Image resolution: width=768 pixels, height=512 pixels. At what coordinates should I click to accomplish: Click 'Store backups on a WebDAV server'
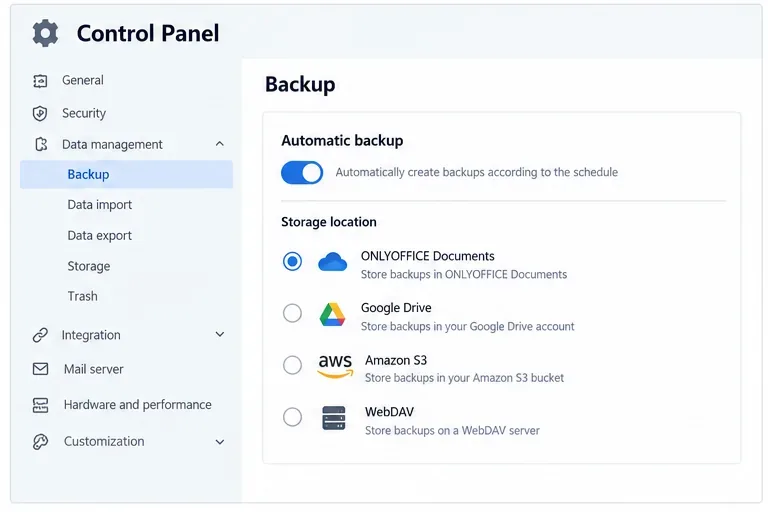tap(452, 431)
